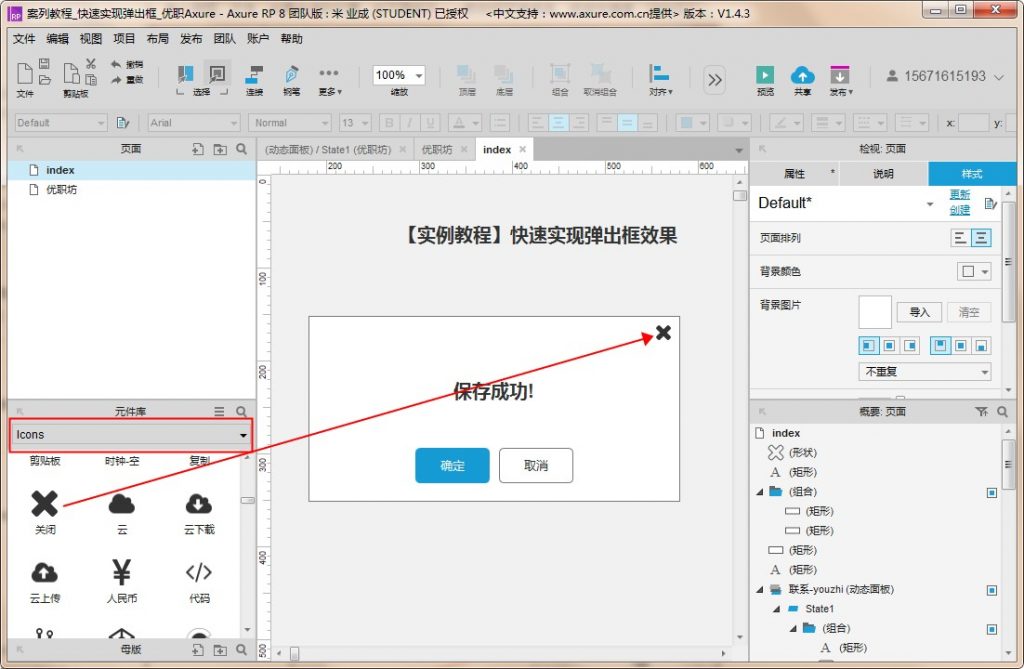Switch to the 优职坊 tab
1024x669 pixels.
[436, 149]
